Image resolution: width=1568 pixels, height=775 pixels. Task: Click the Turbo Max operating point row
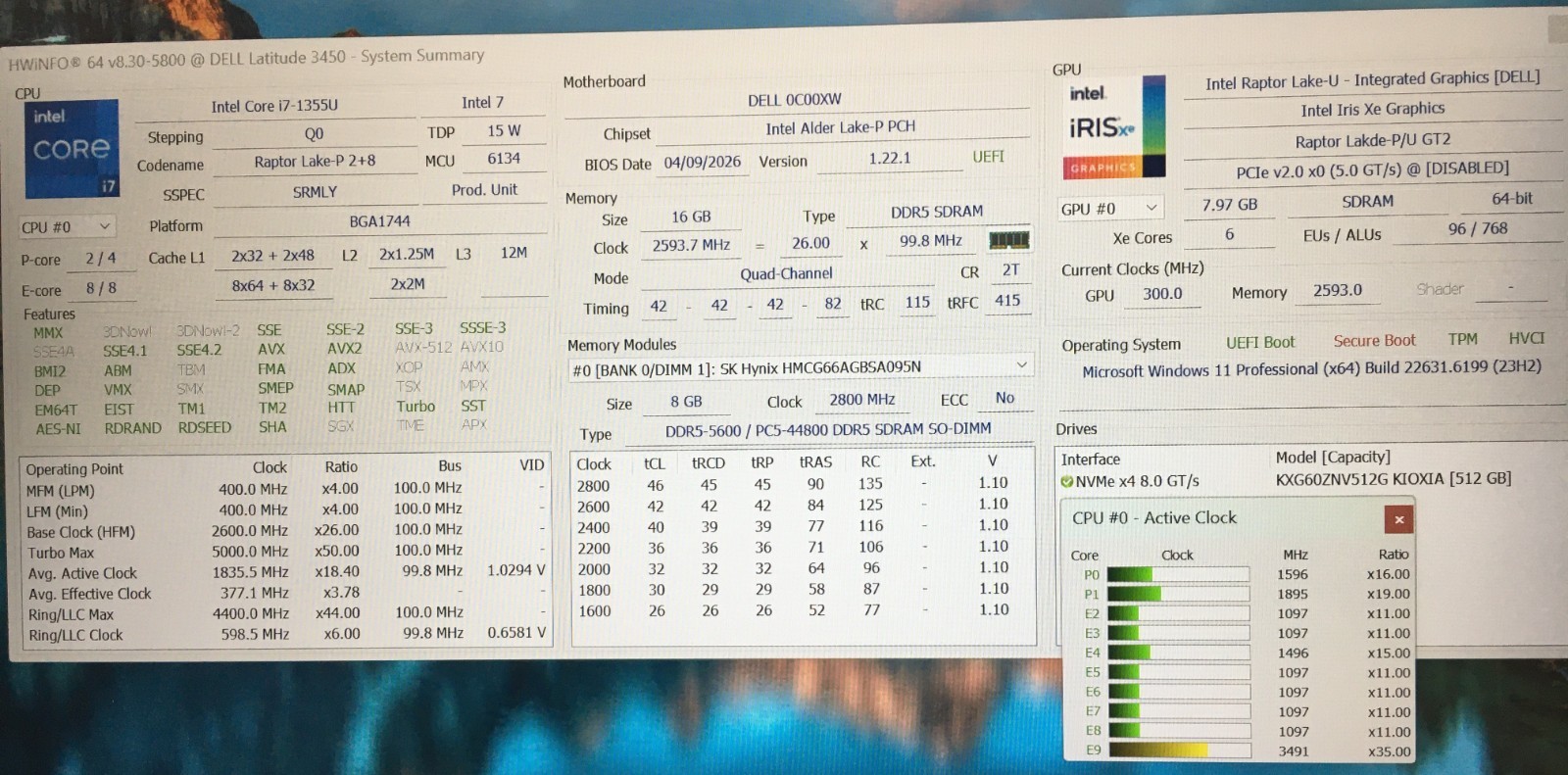click(x=285, y=552)
